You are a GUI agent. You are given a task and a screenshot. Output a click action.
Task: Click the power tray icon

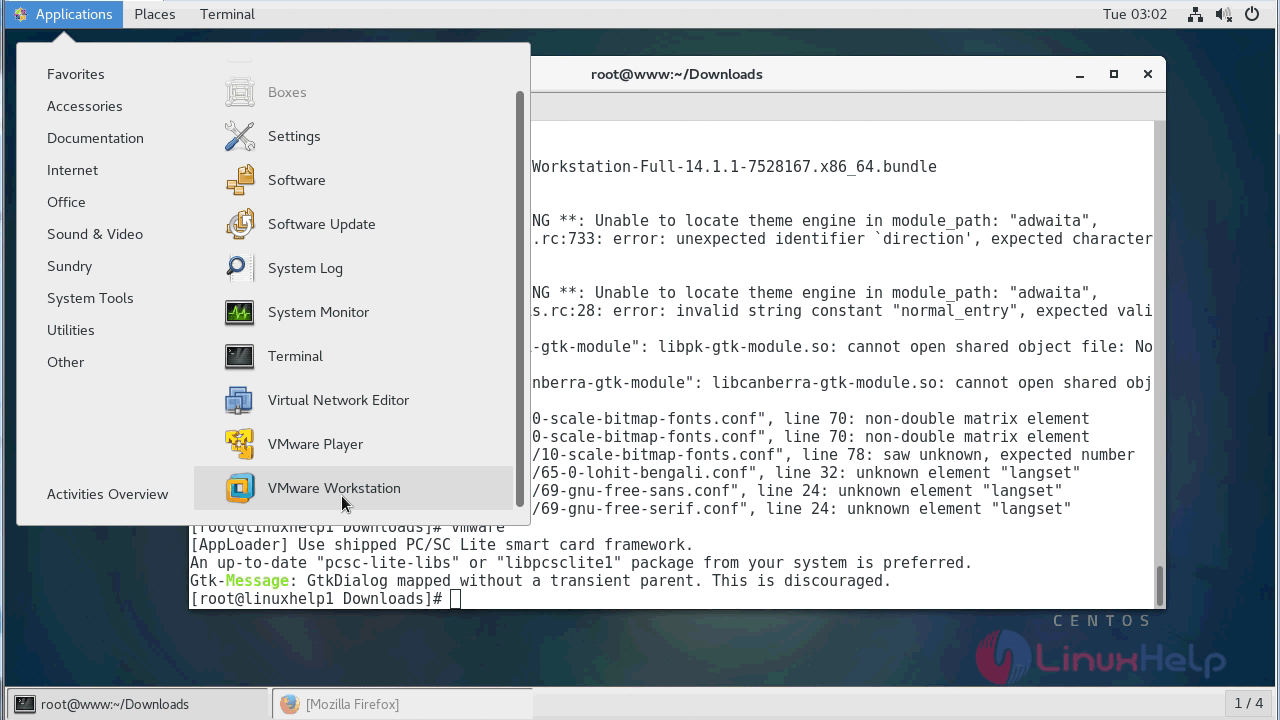[x=1253, y=14]
